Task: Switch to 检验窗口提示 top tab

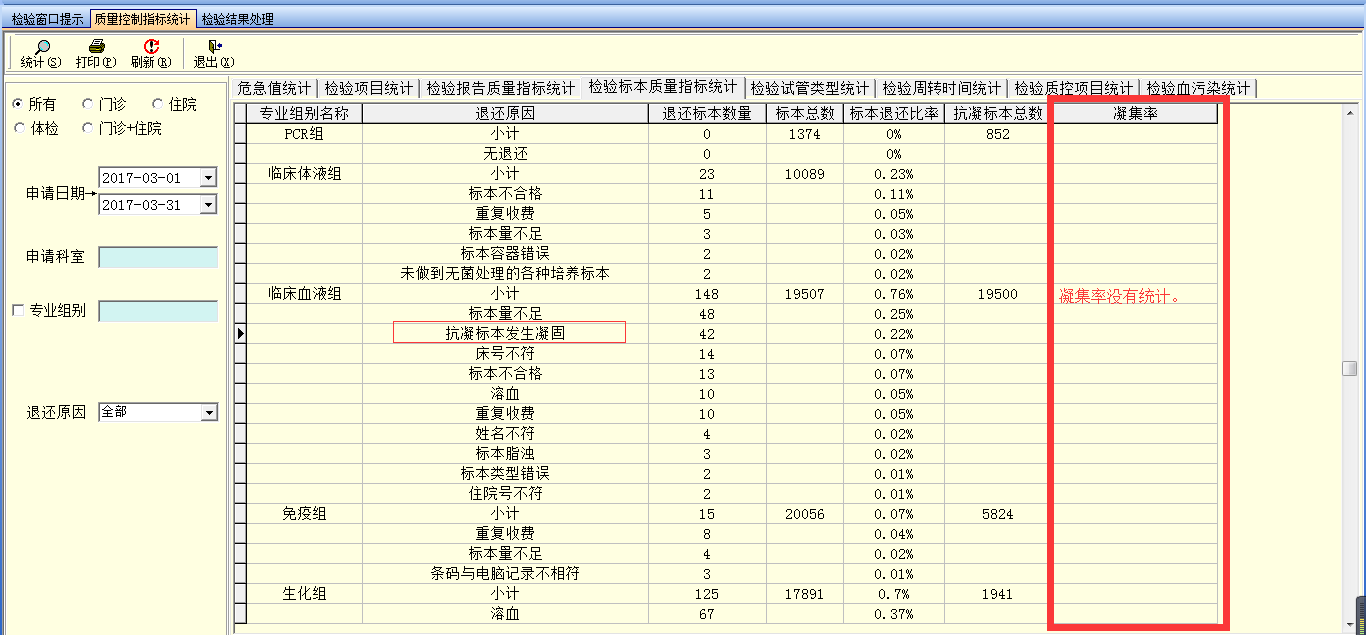Action: [x=48, y=19]
